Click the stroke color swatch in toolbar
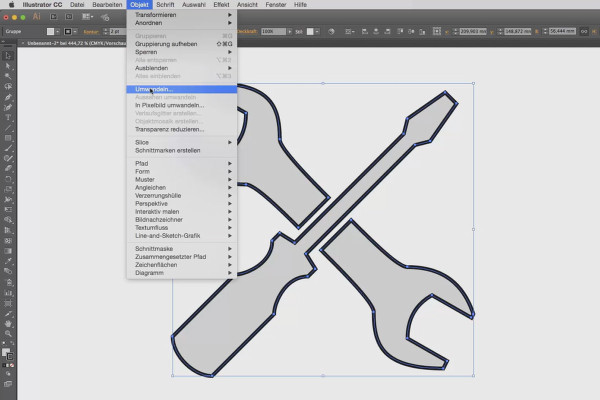 pos(10,357)
